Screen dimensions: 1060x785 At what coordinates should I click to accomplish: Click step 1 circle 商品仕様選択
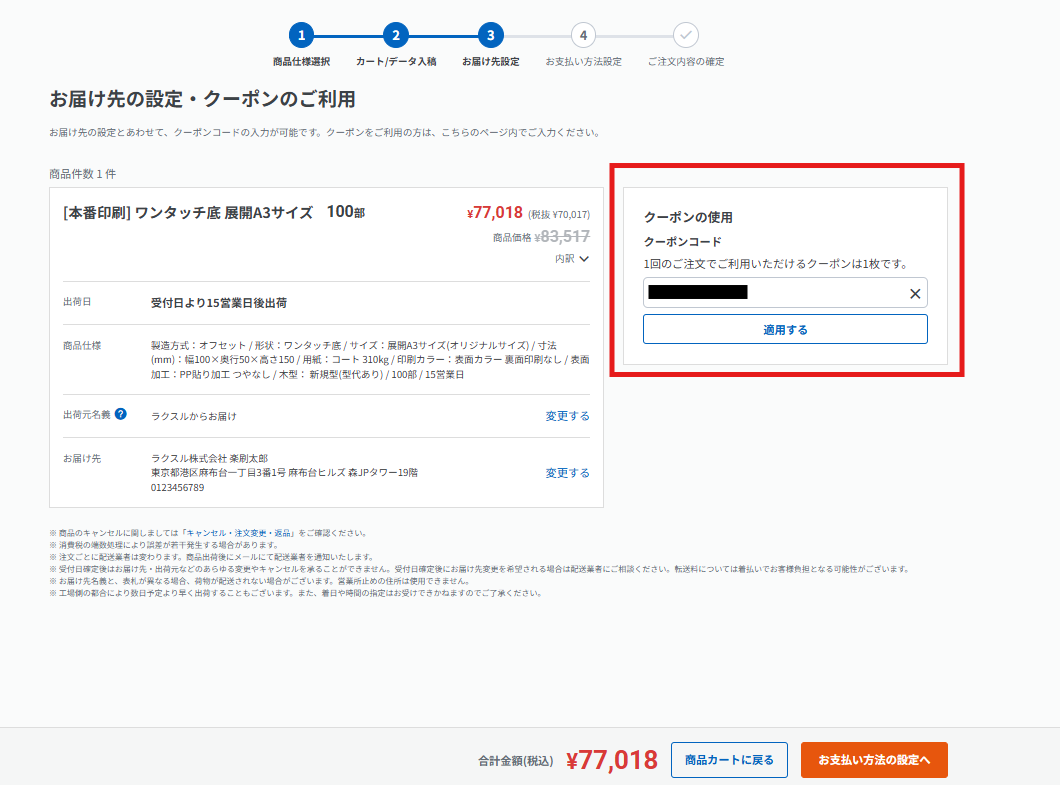[302, 35]
